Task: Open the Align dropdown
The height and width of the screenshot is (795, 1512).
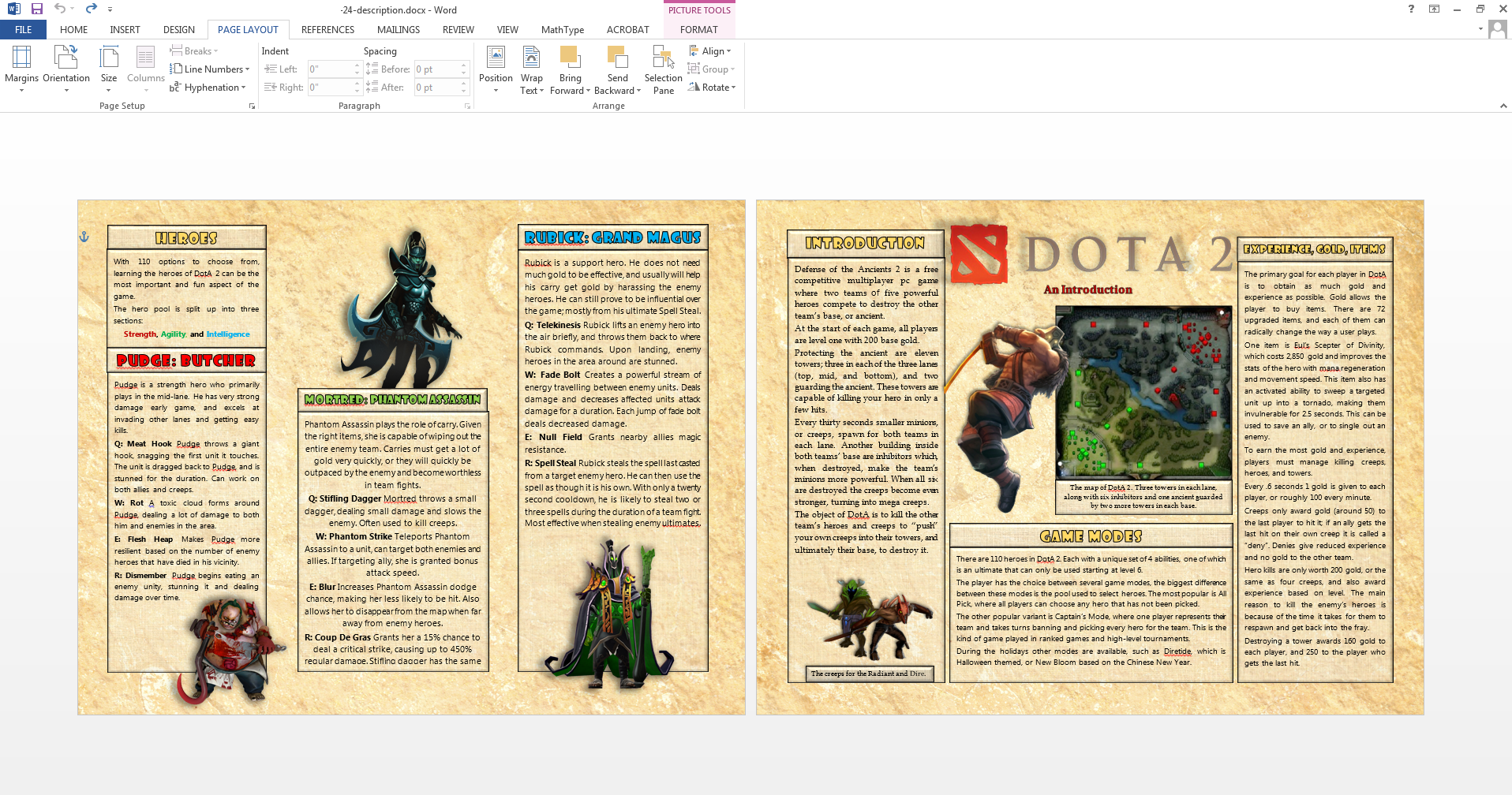Action: pyautogui.click(x=710, y=51)
